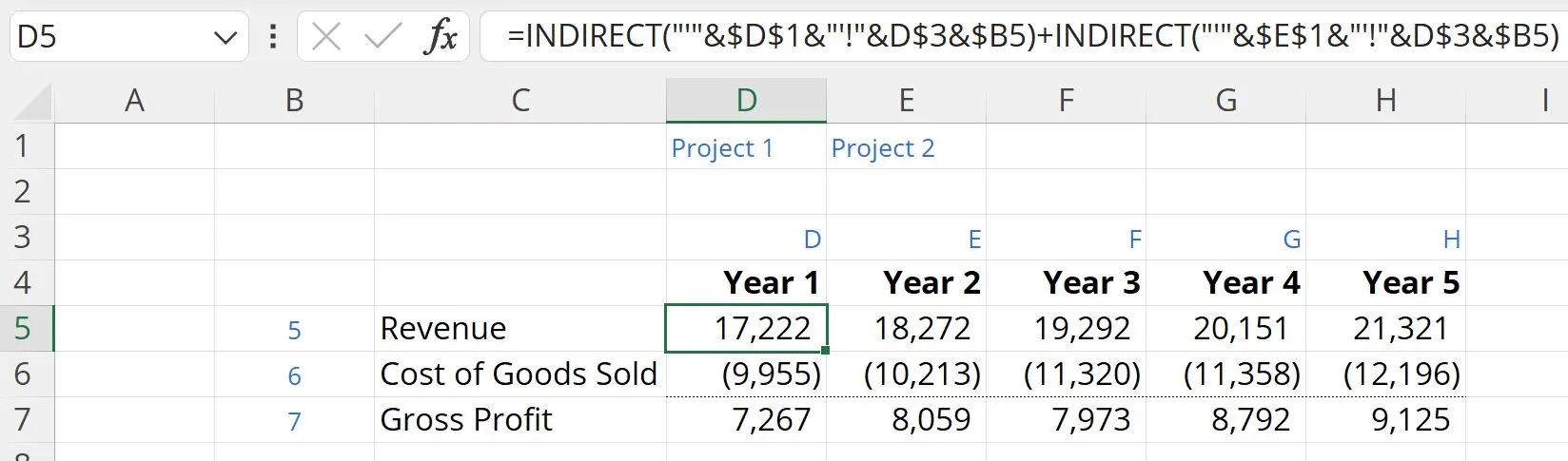Confirm the formula with the checkmark icon
The width and height of the screenshot is (1568, 461).
pos(382,37)
